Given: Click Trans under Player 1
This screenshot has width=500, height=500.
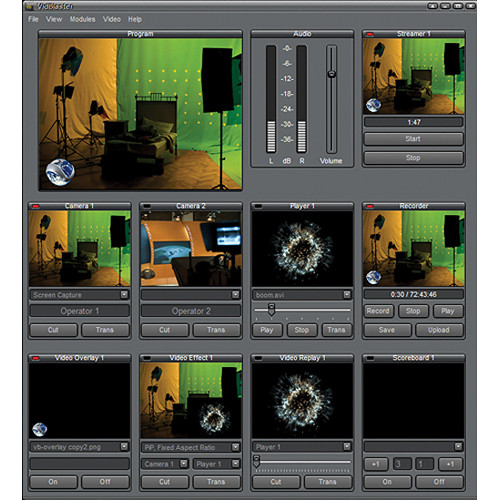Looking at the screenshot, I should click(x=337, y=330).
